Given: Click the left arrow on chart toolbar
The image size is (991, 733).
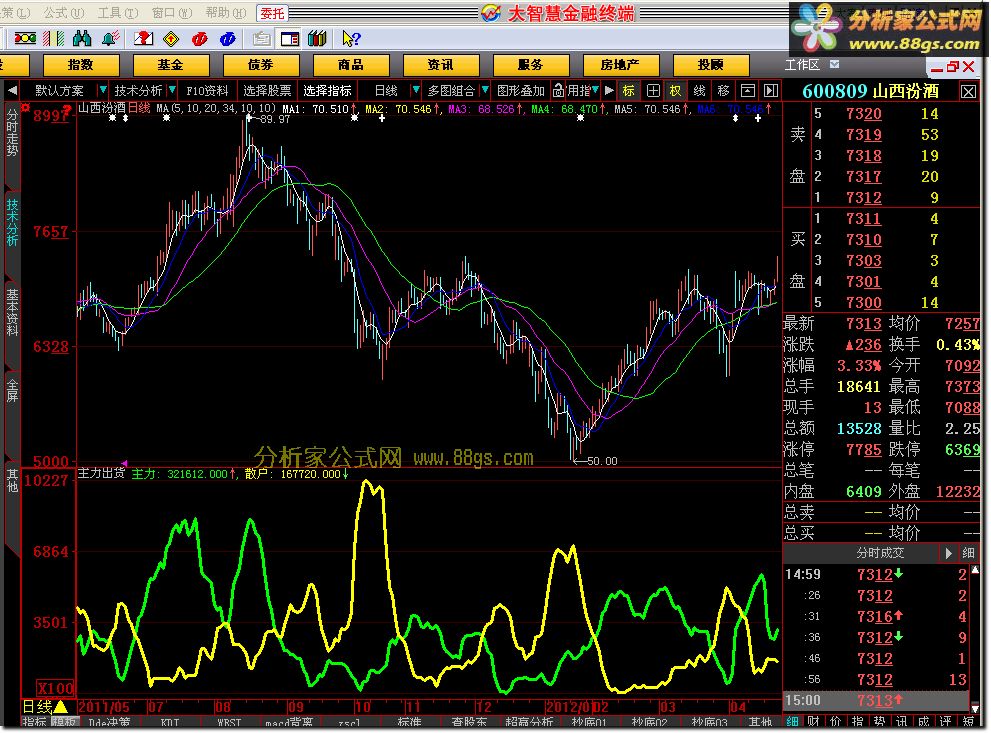Looking at the screenshot, I should tap(11, 91).
